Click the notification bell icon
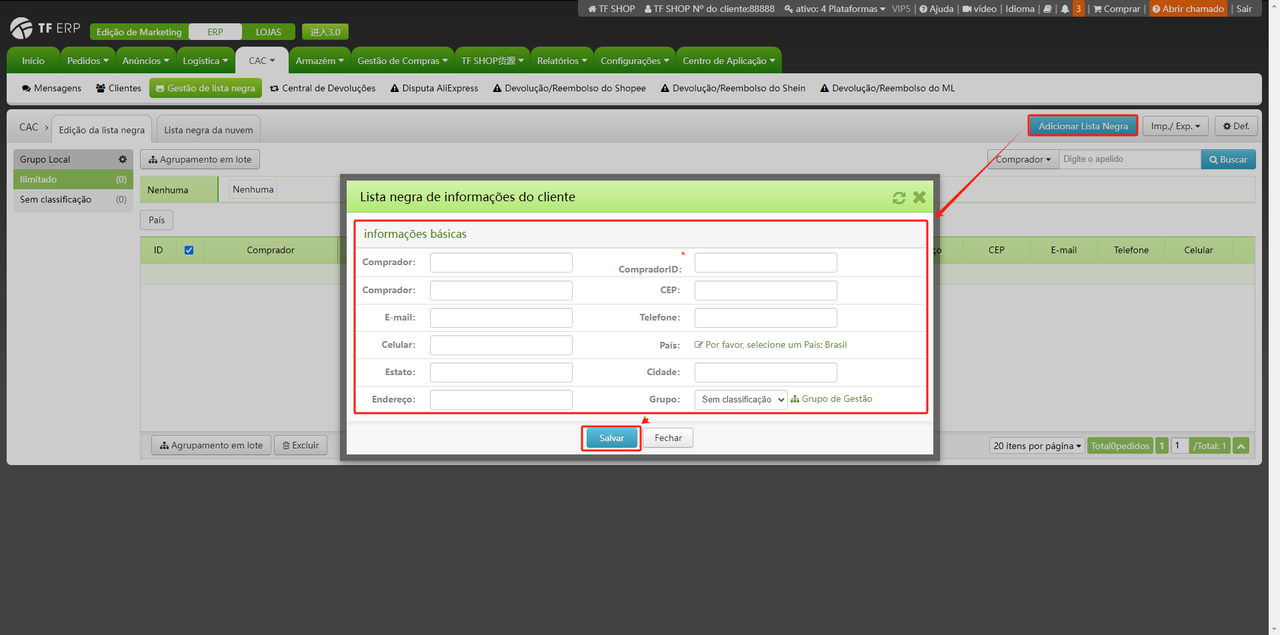The height and width of the screenshot is (635, 1280). (1064, 9)
